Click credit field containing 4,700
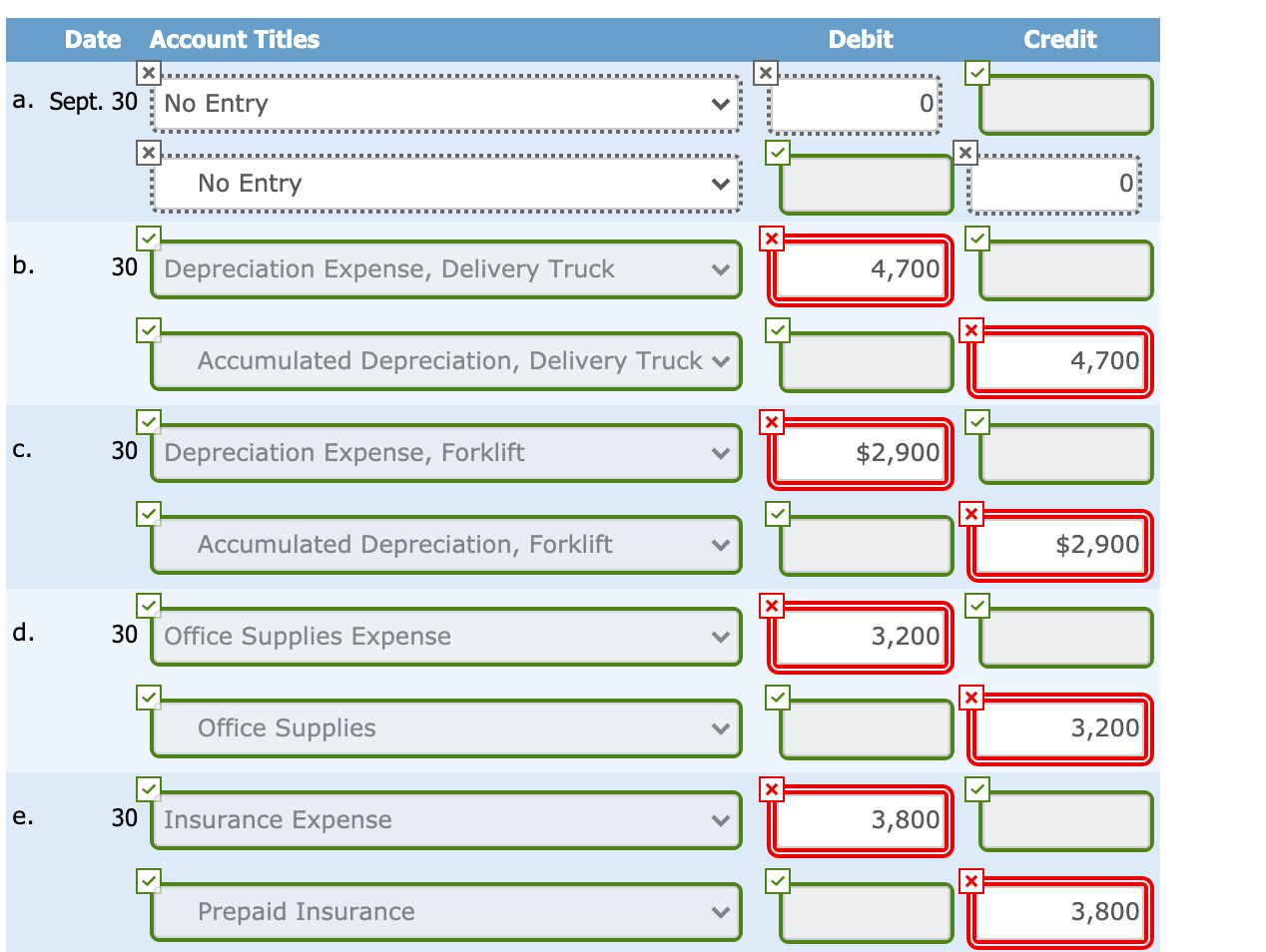 1060,361
